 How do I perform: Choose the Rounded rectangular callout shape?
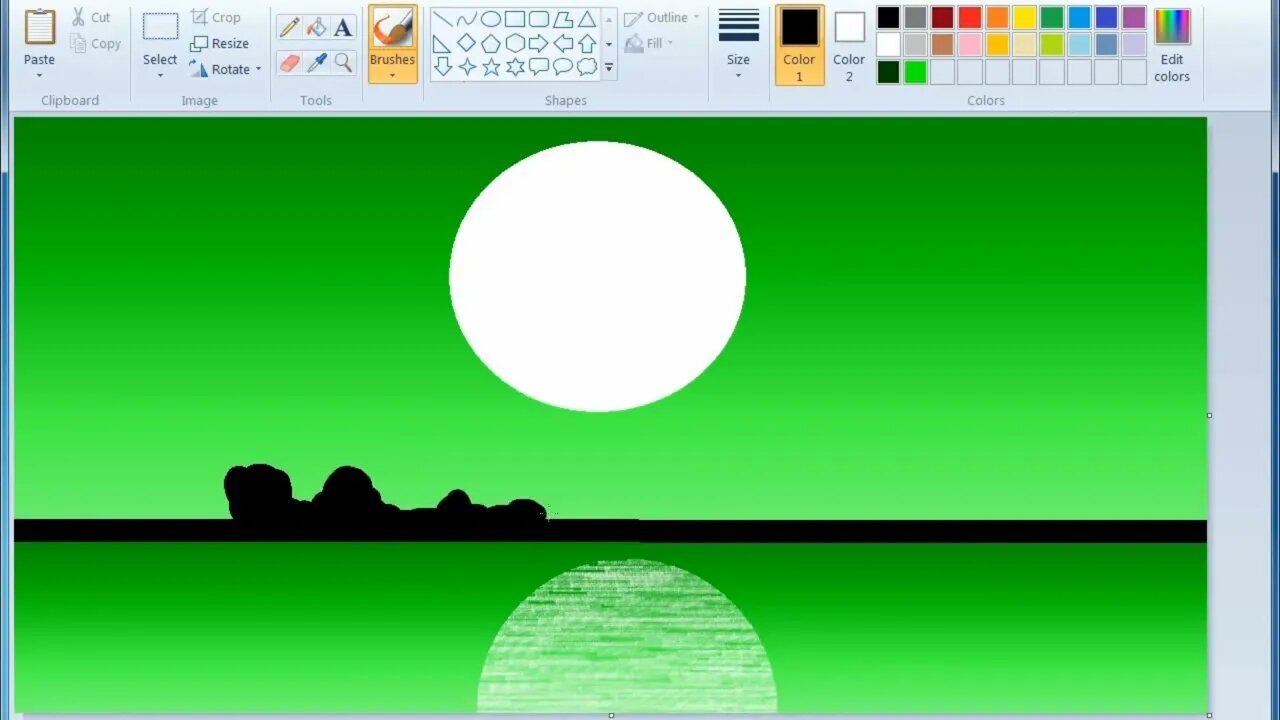tap(538, 67)
